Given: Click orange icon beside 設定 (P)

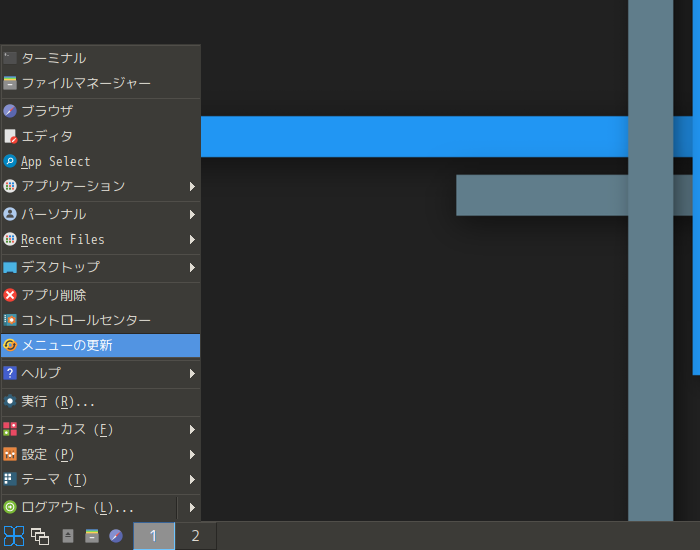Looking at the screenshot, I should 10,454.
